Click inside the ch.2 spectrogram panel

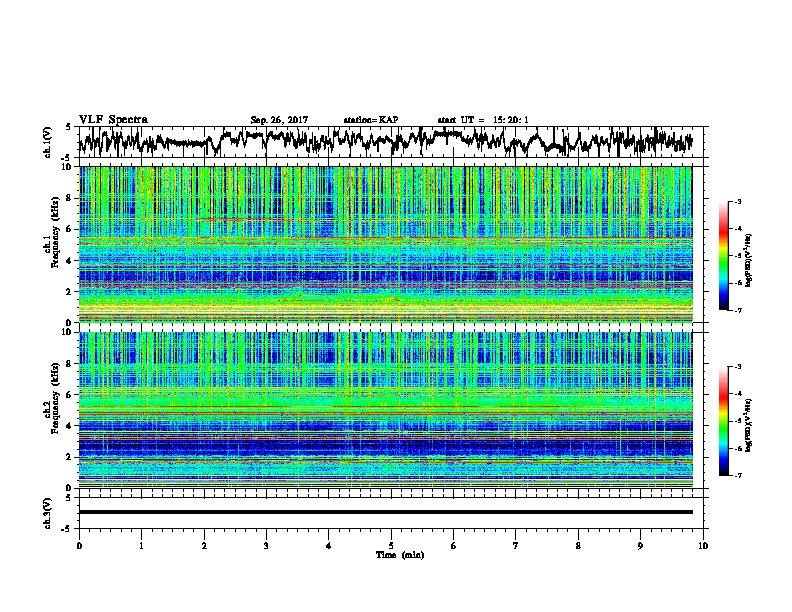(x=386, y=410)
